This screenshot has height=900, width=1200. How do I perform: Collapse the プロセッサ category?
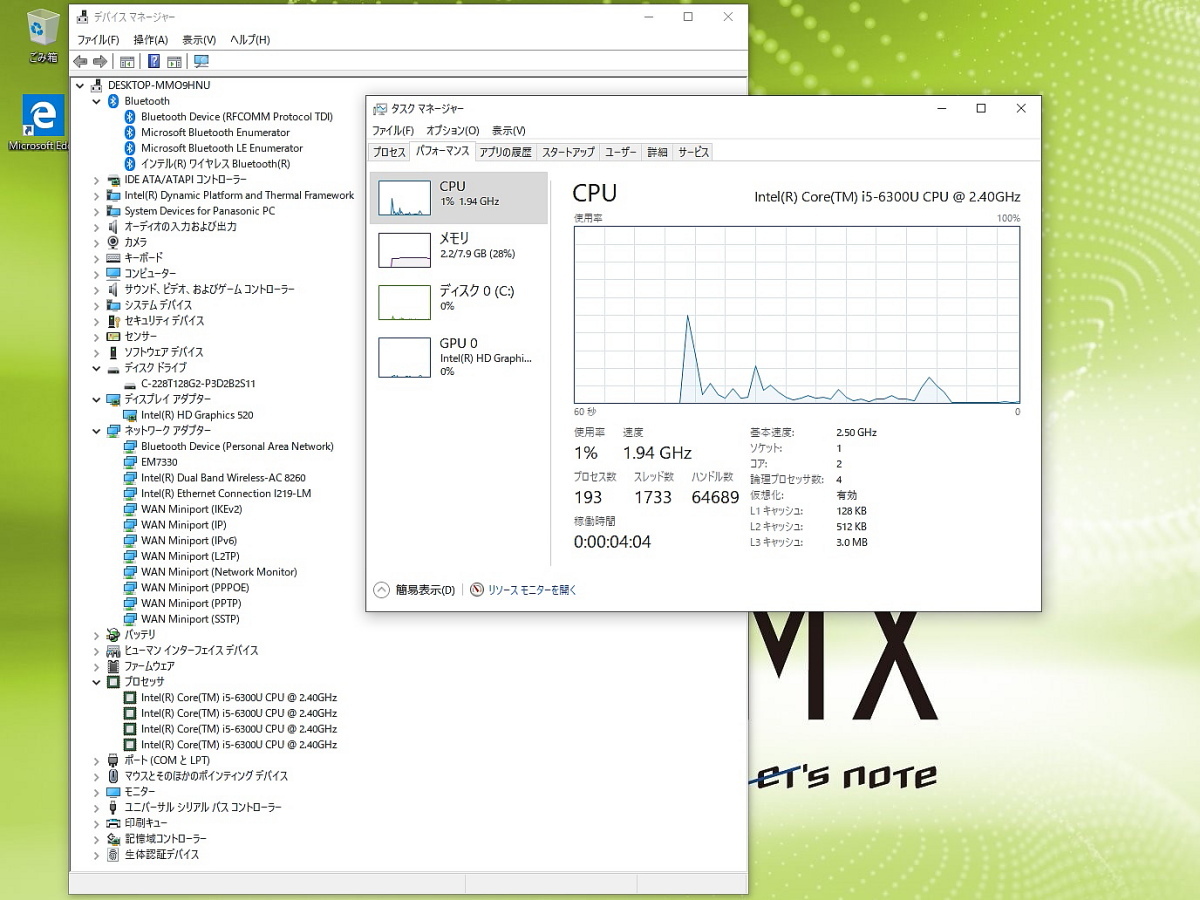click(97, 681)
